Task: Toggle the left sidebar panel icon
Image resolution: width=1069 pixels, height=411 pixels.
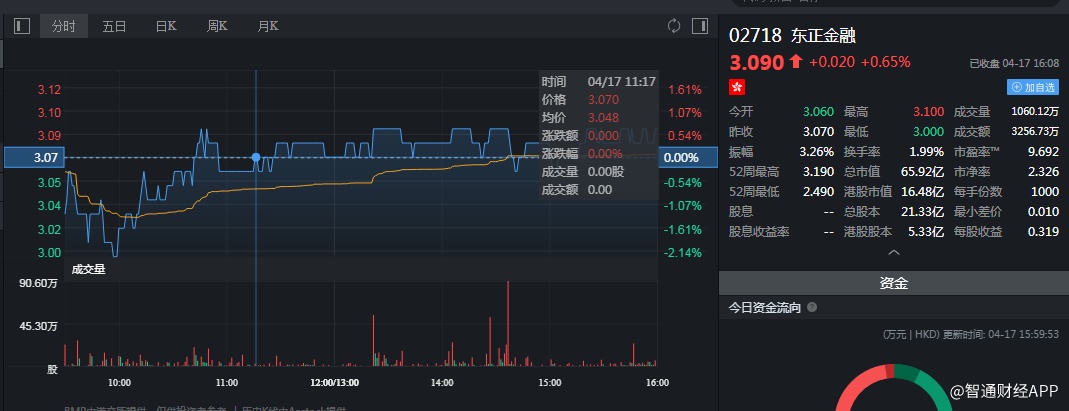Action: coord(22,26)
